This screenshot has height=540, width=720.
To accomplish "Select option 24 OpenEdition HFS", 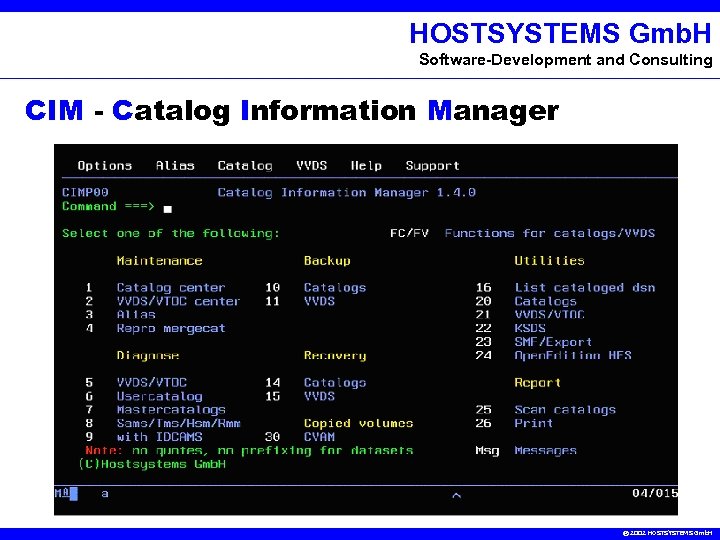I will (553, 355).
